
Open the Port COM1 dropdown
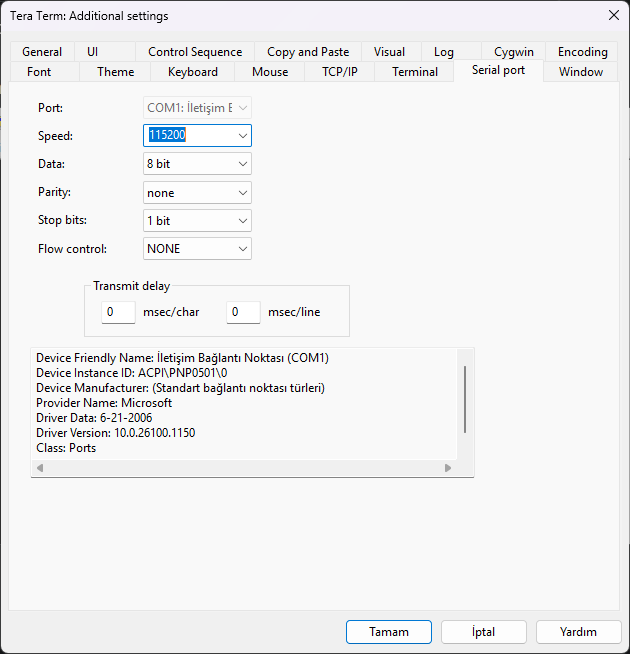pos(197,108)
